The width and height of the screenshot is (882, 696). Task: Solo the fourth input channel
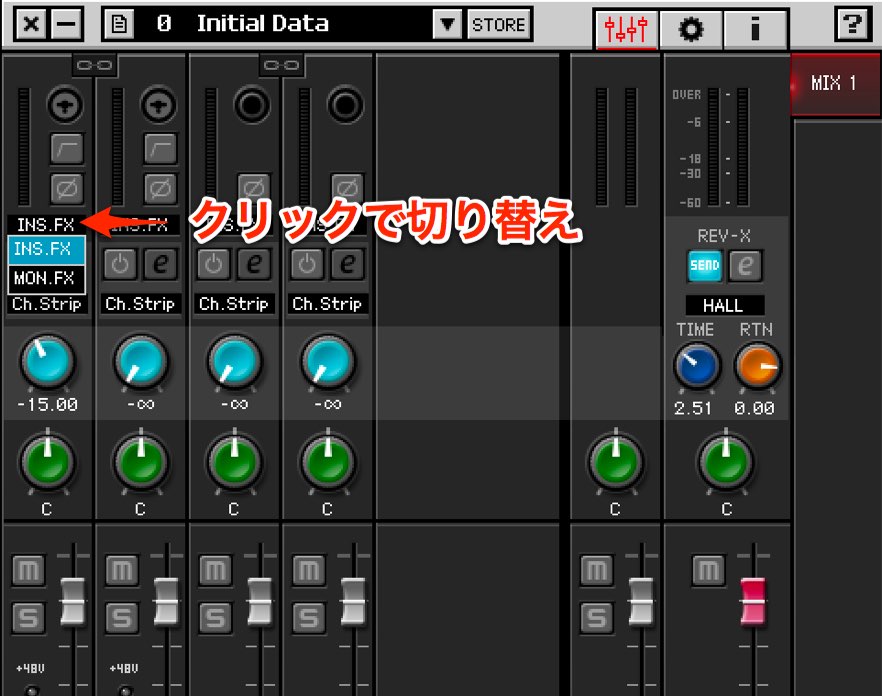pyautogui.click(x=309, y=618)
